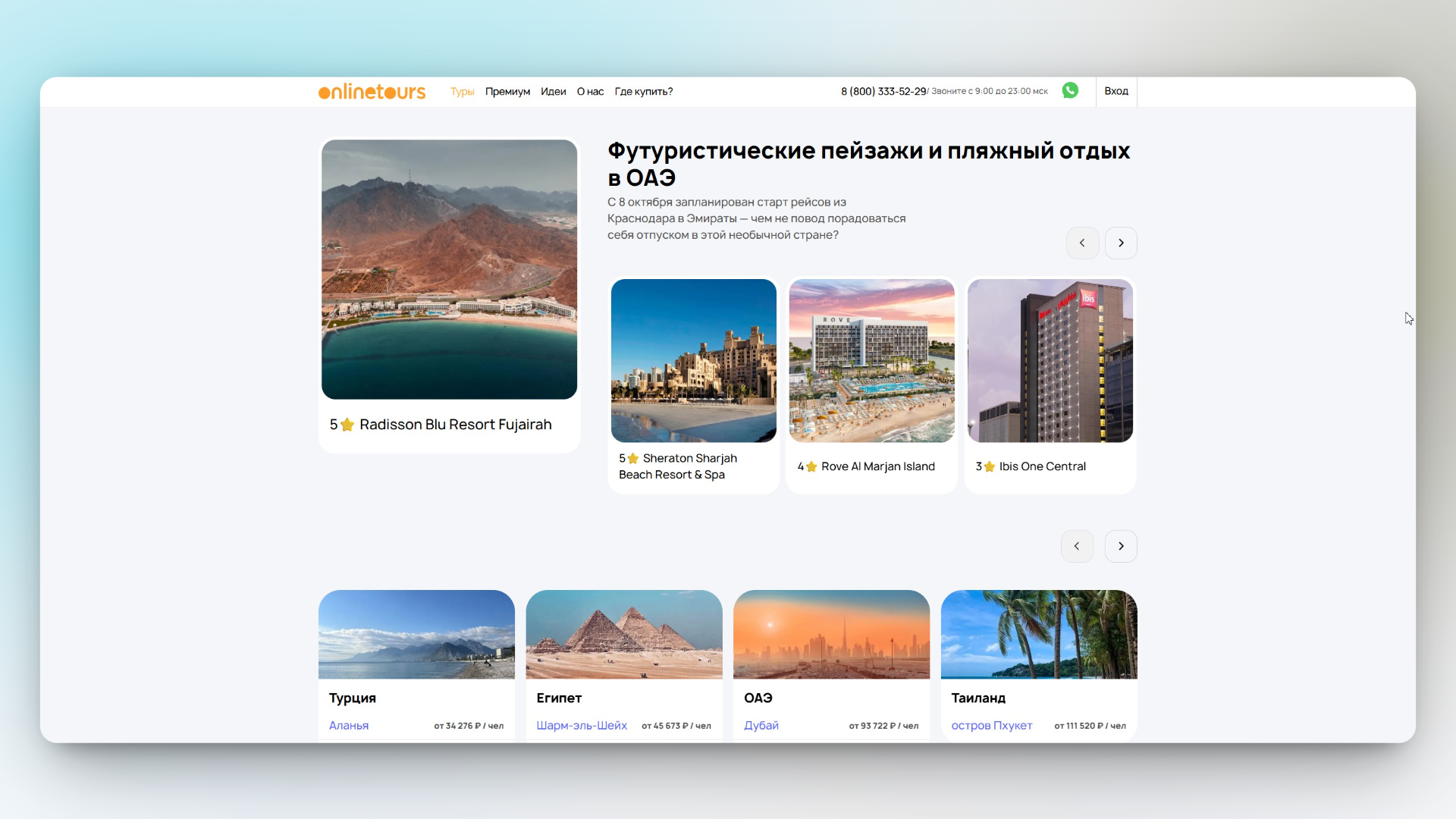Click the onlinetours logo
This screenshot has width=1456, height=819.
372,92
